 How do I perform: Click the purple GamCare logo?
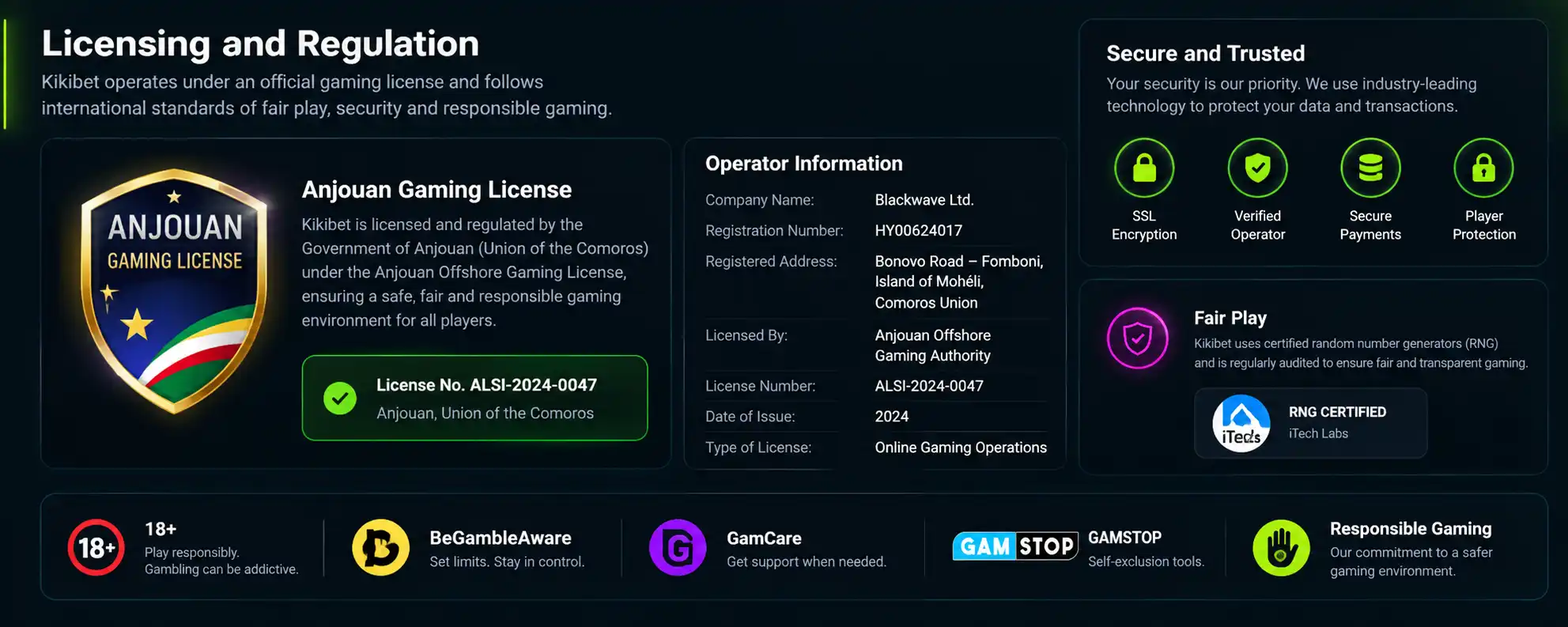pyautogui.click(x=678, y=547)
